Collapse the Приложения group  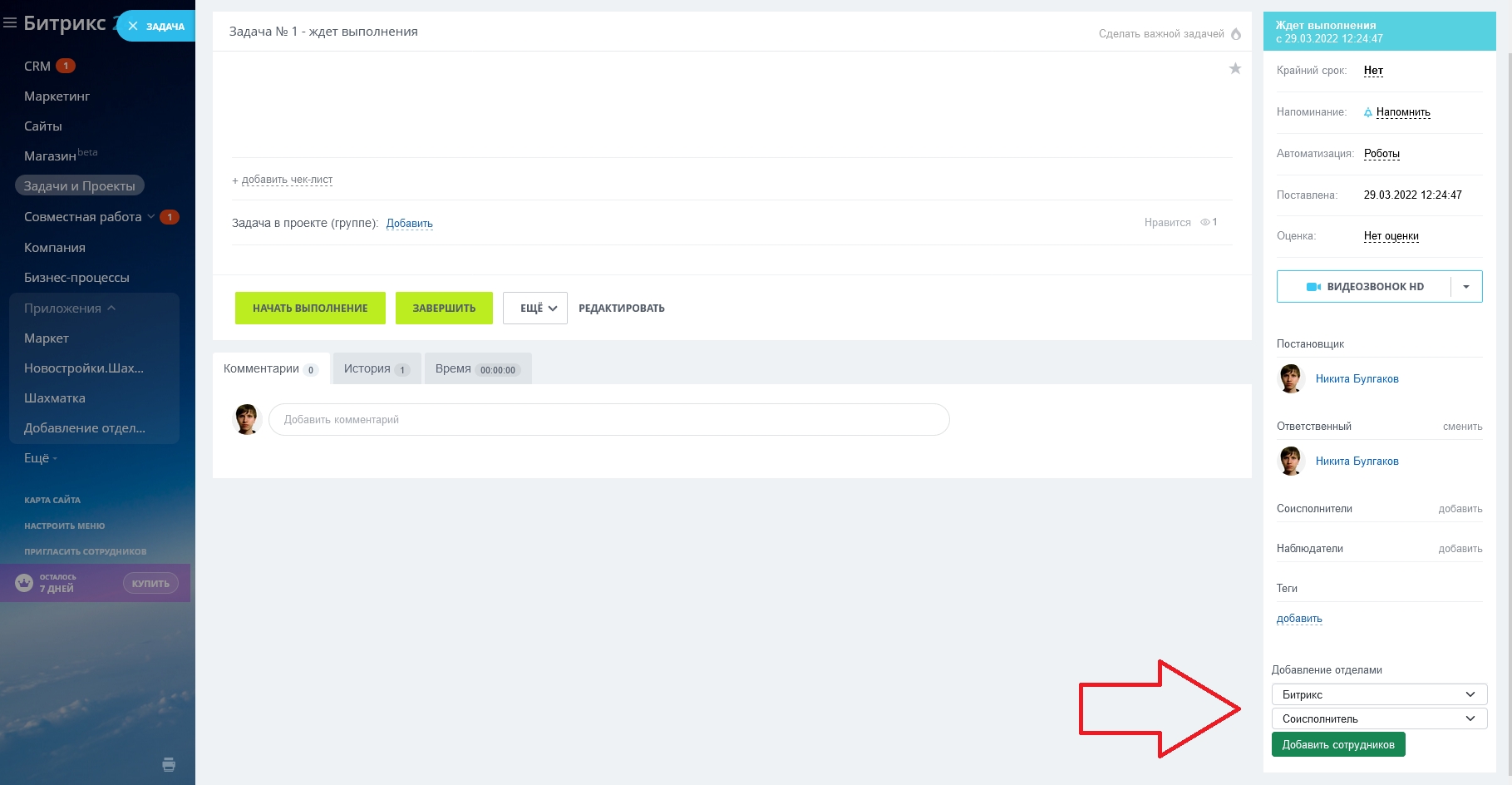click(x=70, y=308)
